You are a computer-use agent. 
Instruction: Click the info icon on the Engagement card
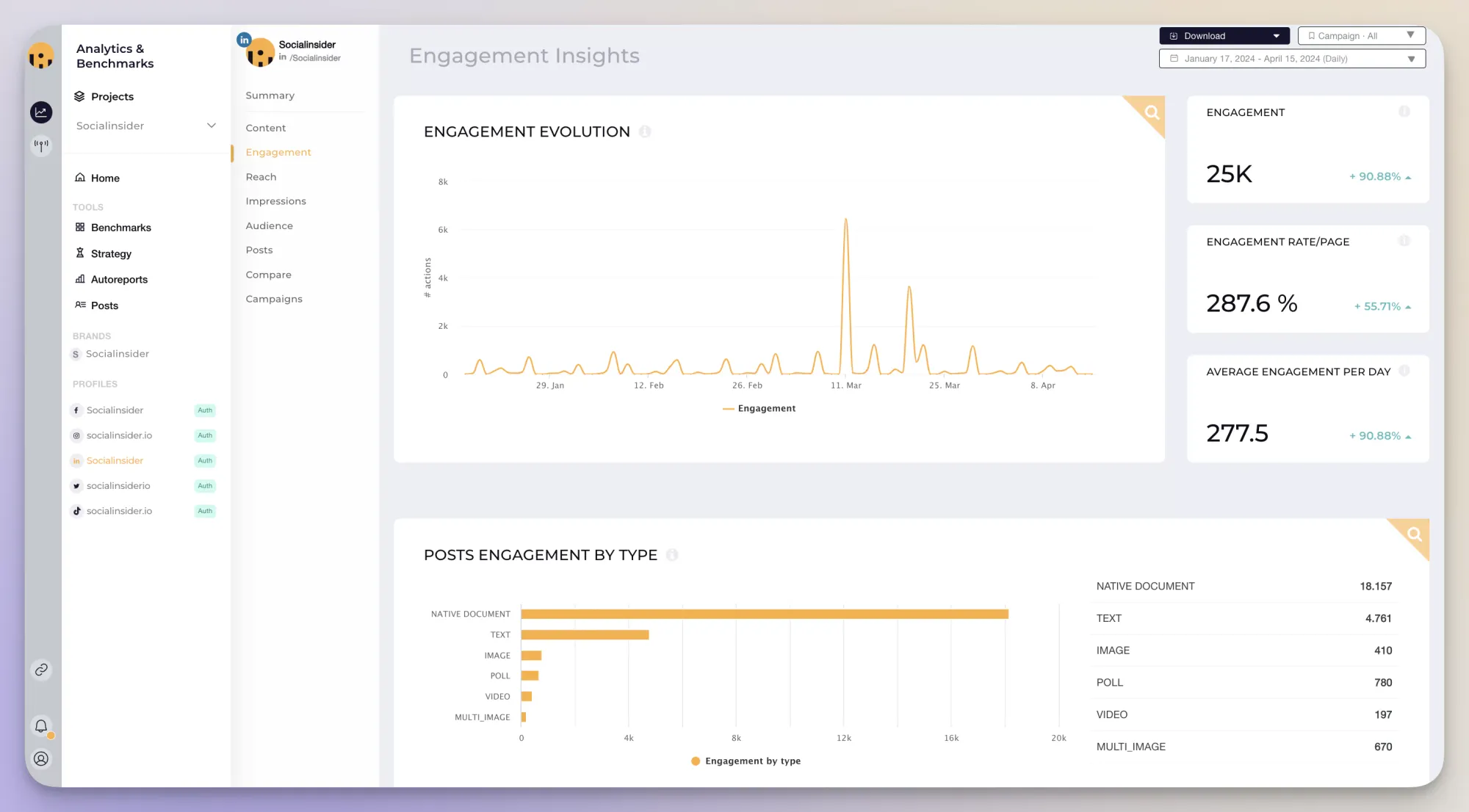1404,112
